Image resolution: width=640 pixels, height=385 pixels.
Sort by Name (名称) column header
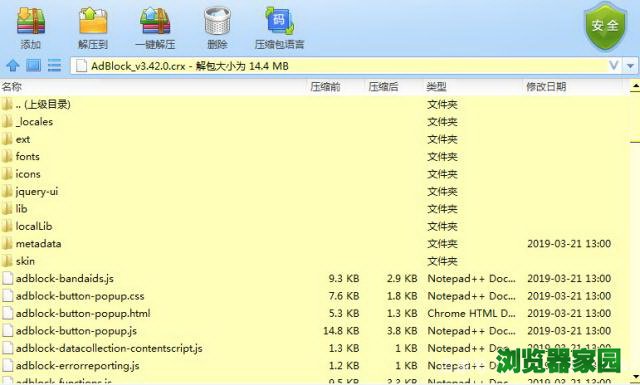pyautogui.click(x=11, y=87)
